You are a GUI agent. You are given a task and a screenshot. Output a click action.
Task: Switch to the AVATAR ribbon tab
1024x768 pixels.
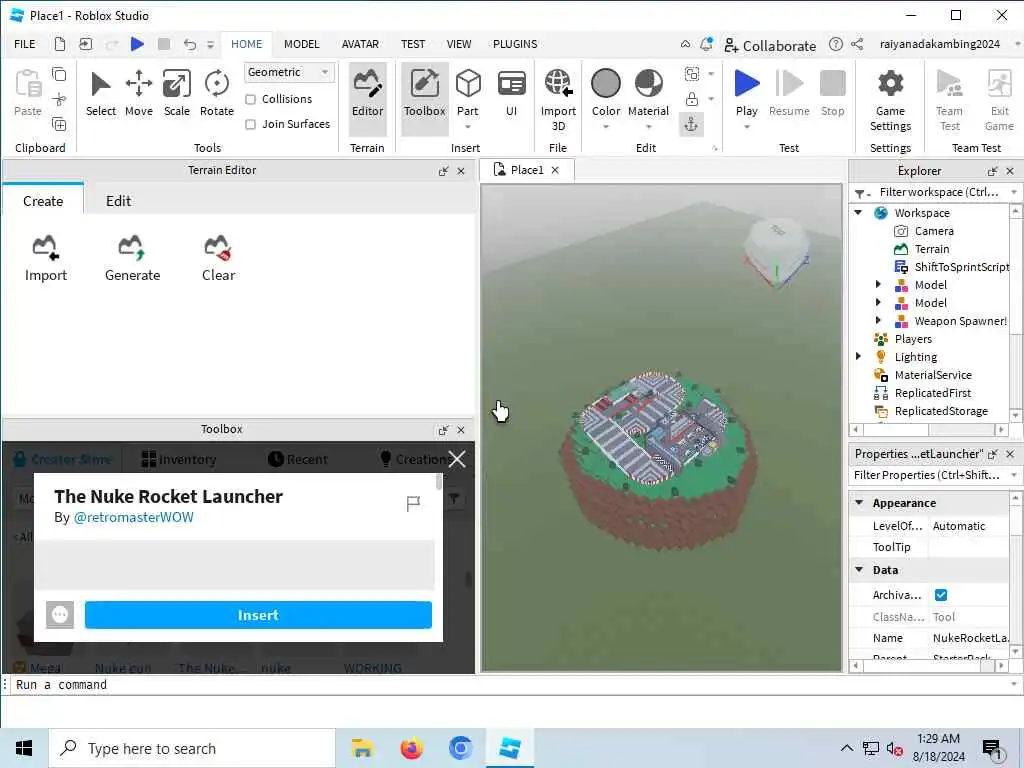(360, 44)
